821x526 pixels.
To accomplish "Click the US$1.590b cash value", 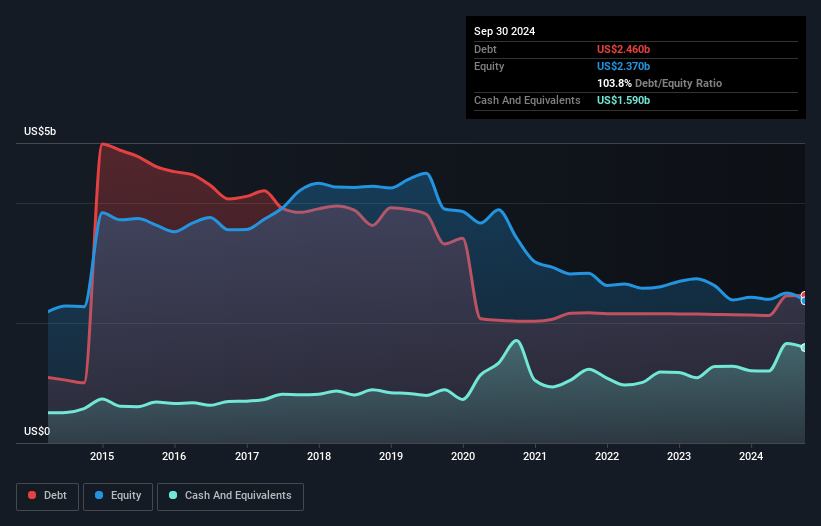I will (623, 100).
